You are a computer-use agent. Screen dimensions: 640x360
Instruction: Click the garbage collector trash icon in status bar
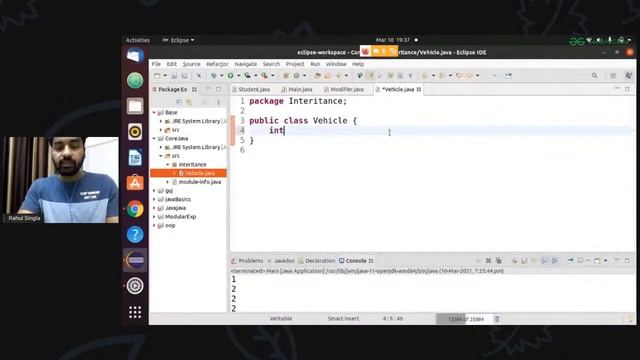(497, 319)
